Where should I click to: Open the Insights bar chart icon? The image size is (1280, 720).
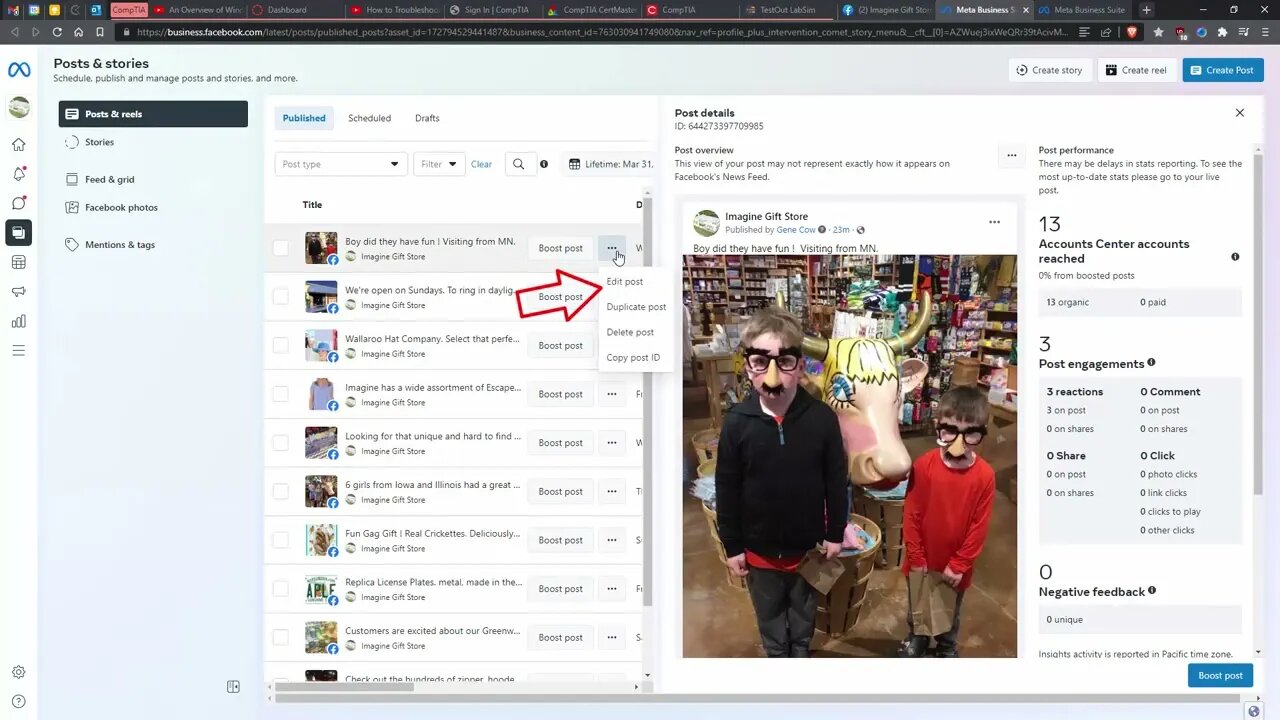[x=19, y=321]
